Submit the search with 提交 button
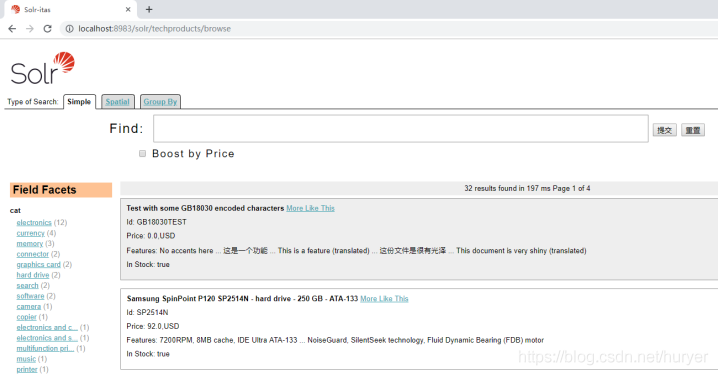 click(664, 130)
